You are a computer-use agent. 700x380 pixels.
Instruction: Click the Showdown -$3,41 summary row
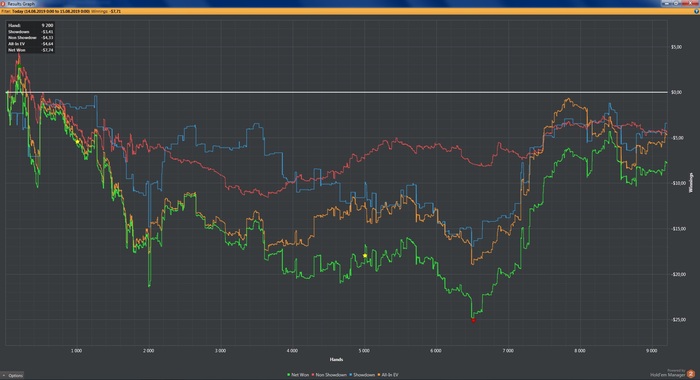pyautogui.click(x=30, y=32)
